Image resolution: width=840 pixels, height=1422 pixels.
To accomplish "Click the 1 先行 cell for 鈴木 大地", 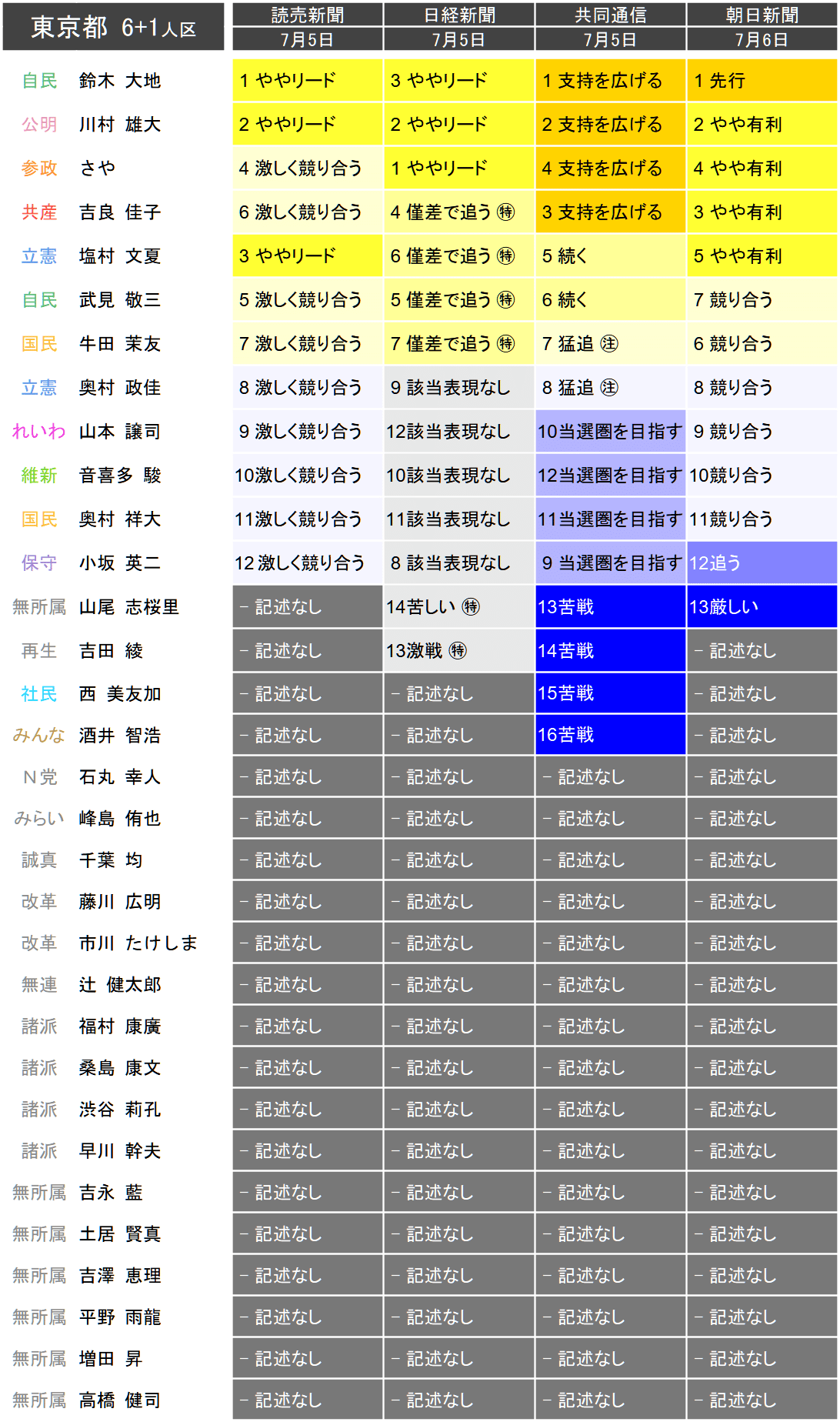I will 762,81.
